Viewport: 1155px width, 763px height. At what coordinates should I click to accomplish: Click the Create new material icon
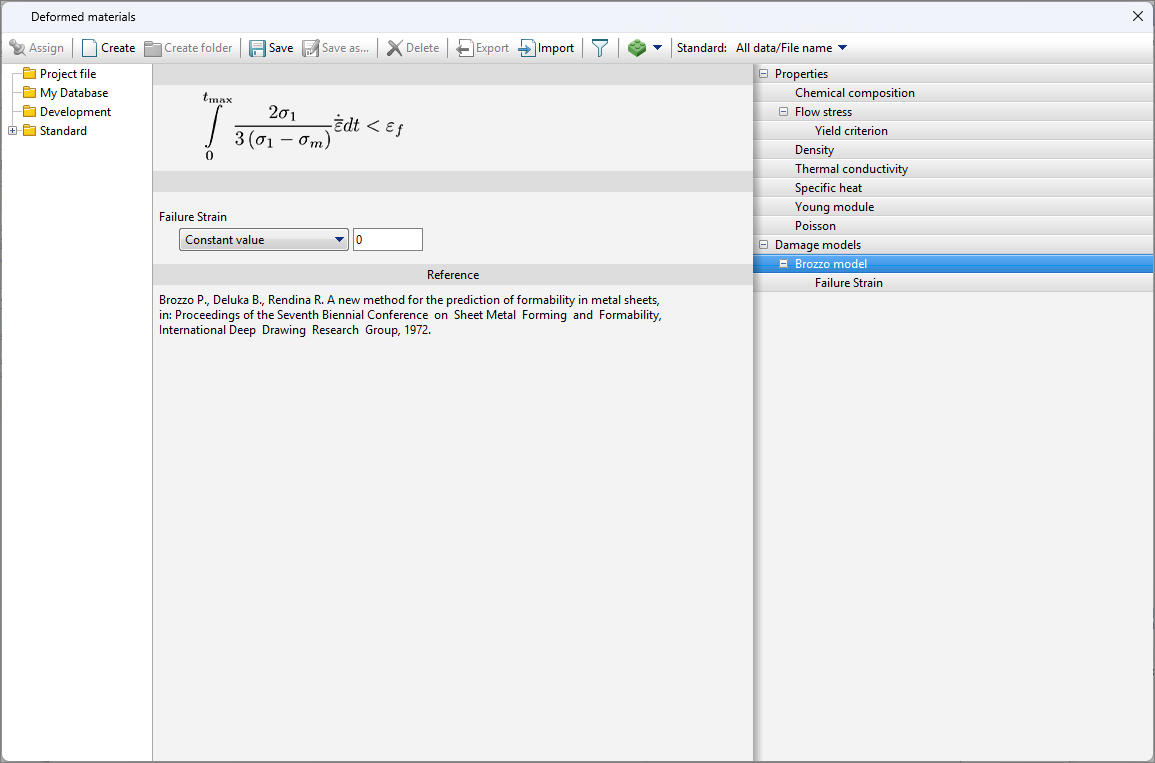point(90,48)
